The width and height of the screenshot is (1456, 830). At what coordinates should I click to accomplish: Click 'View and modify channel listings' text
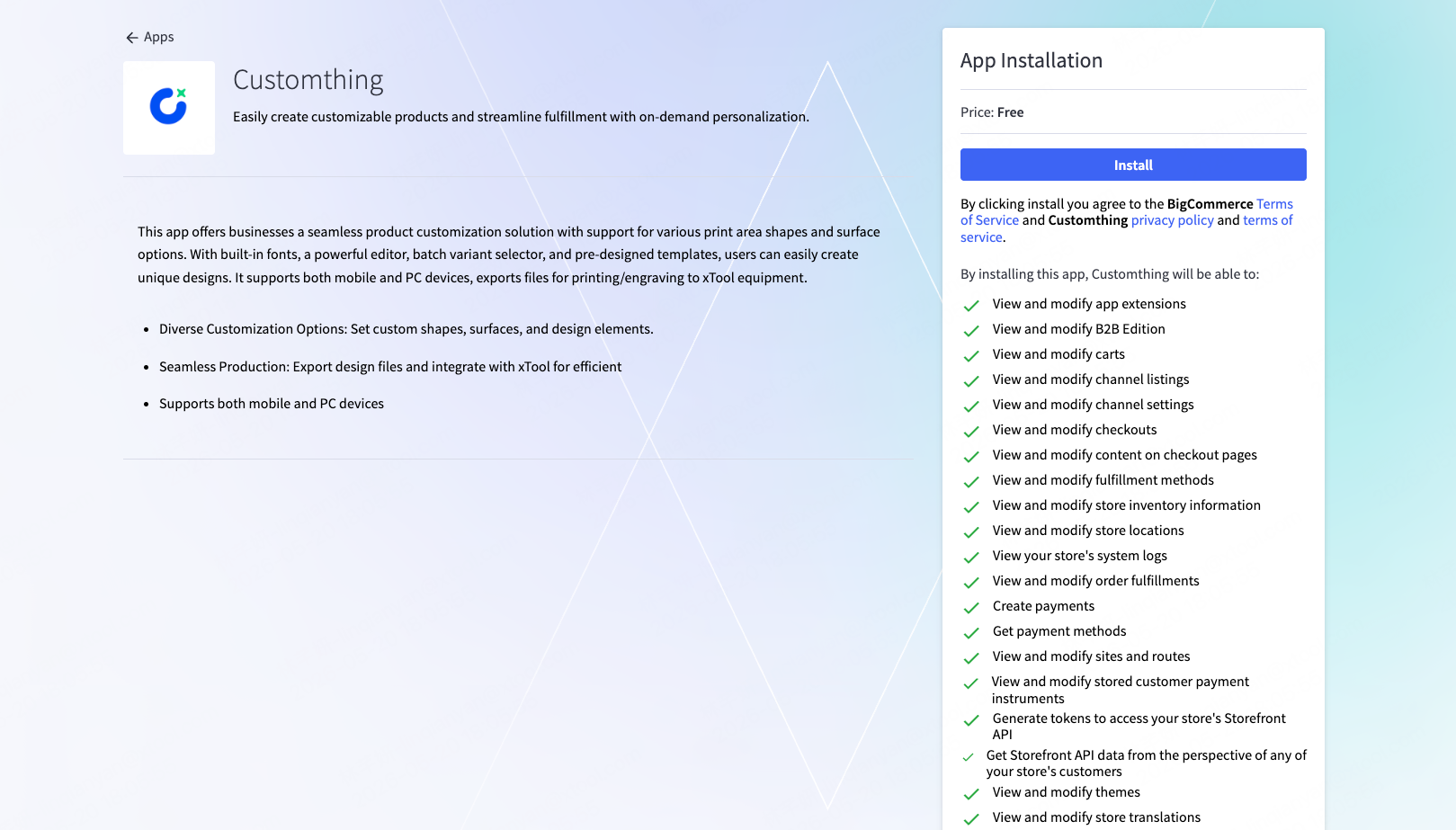pyautogui.click(x=1091, y=379)
